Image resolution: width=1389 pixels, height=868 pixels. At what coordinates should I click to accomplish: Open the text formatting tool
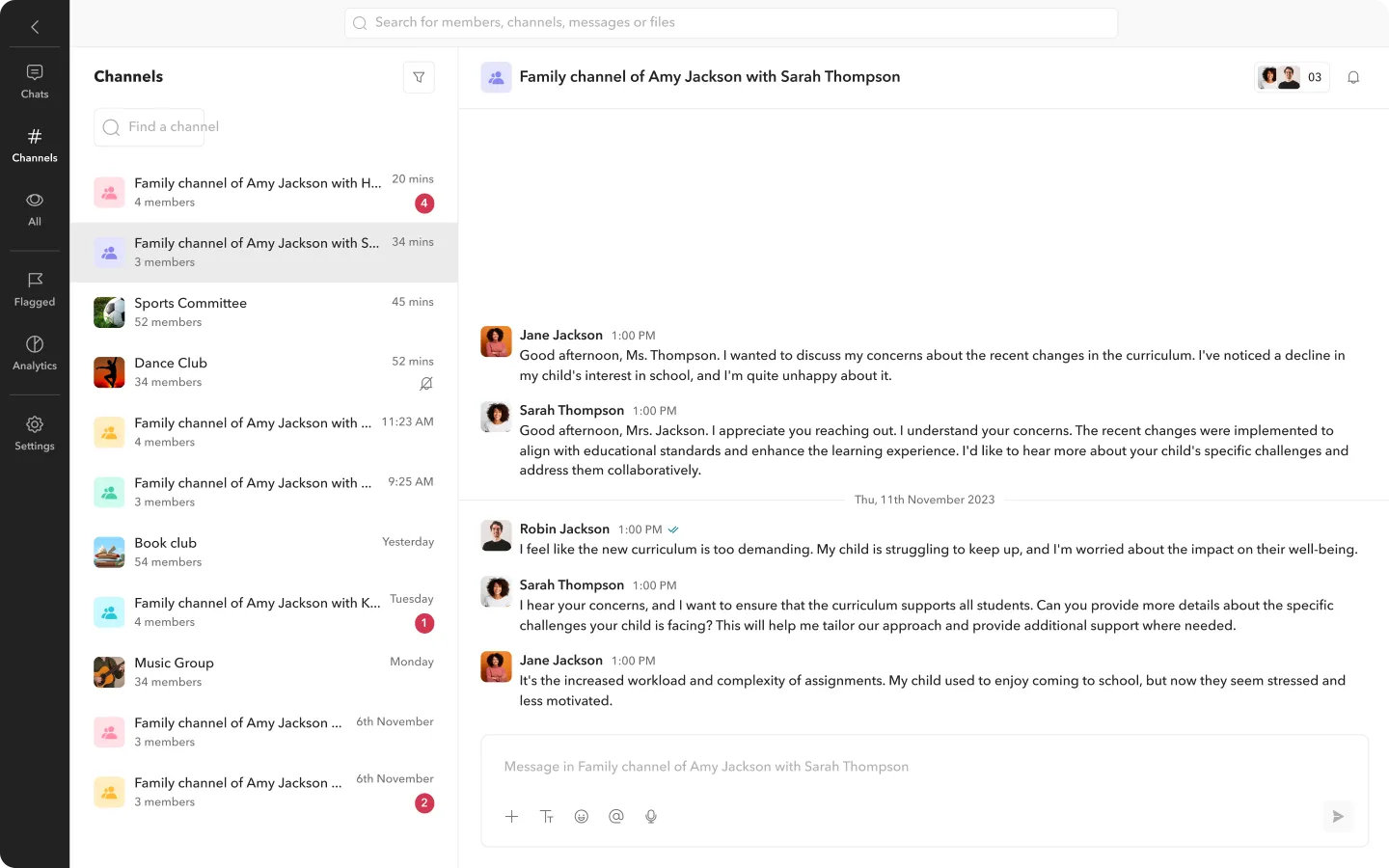click(547, 817)
